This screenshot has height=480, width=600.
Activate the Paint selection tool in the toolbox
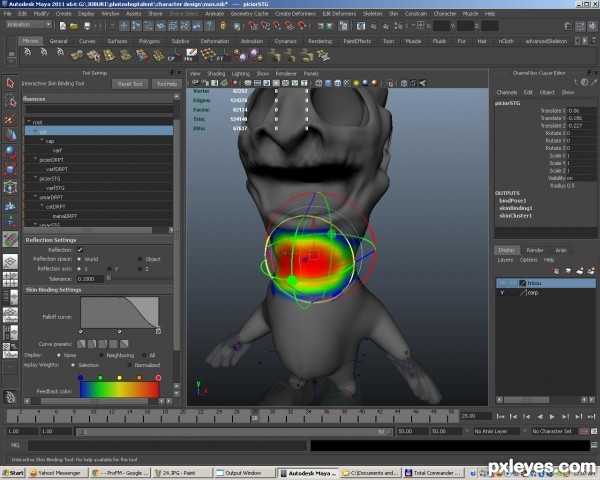10,118
